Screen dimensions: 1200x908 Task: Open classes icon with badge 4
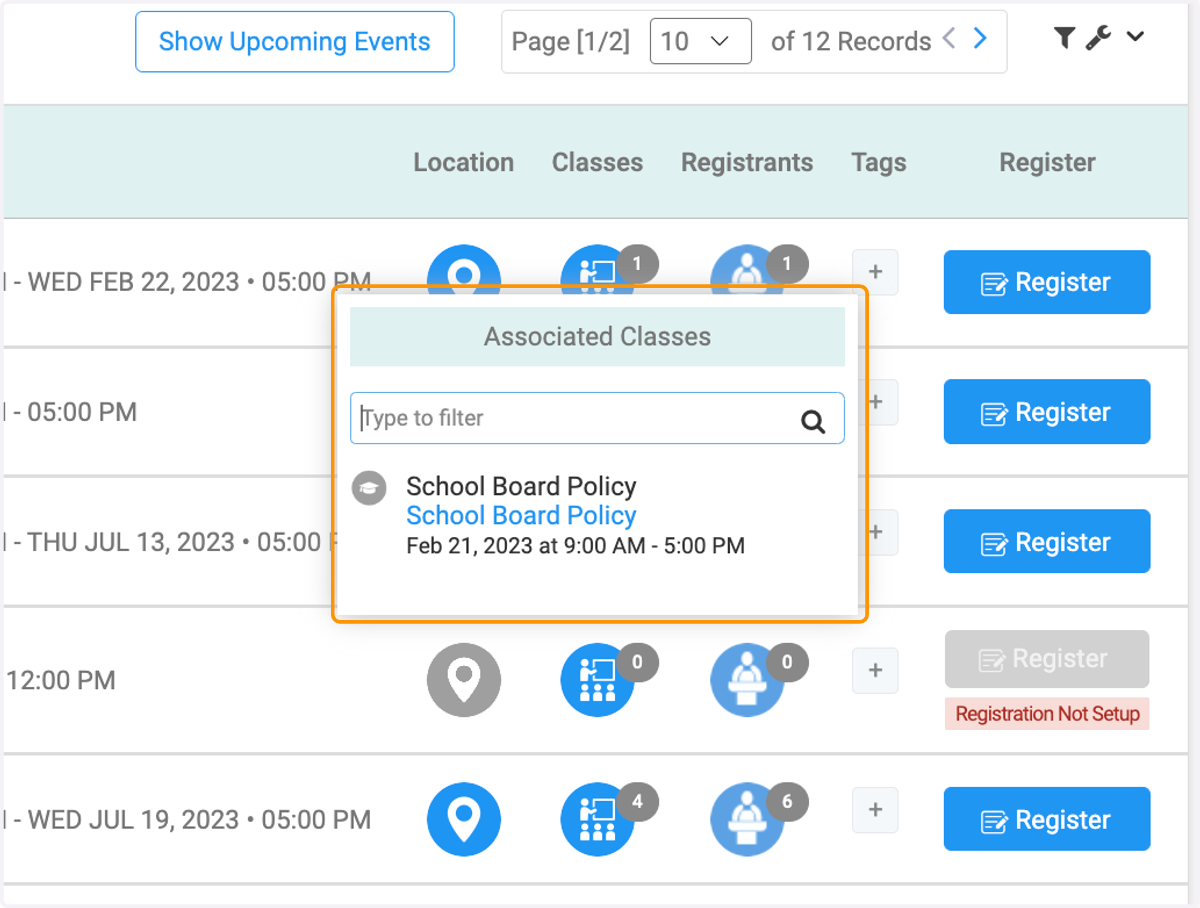(598, 820)
